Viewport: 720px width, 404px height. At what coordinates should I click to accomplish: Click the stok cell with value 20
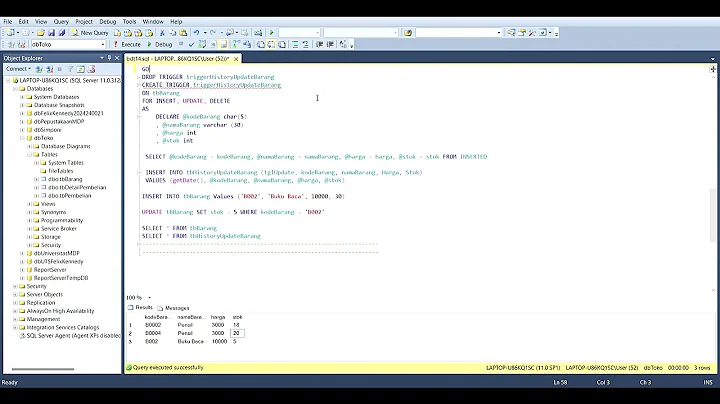pyautogui.click(x=237, y=333)
